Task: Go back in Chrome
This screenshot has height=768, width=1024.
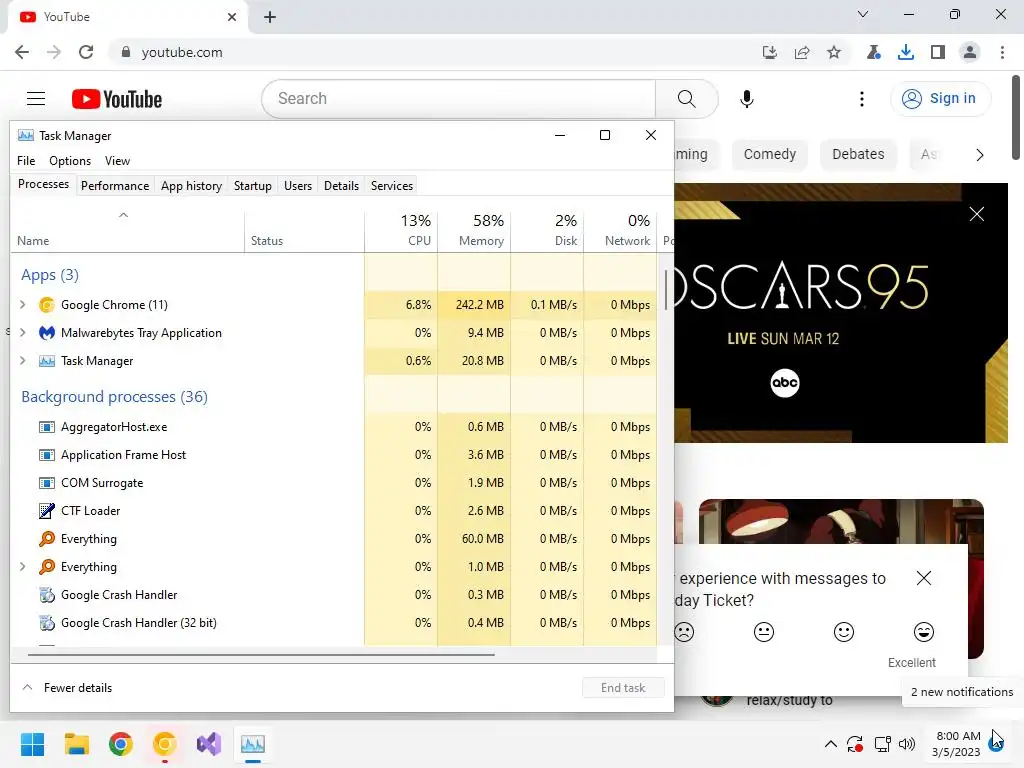Action: point(22,52)
